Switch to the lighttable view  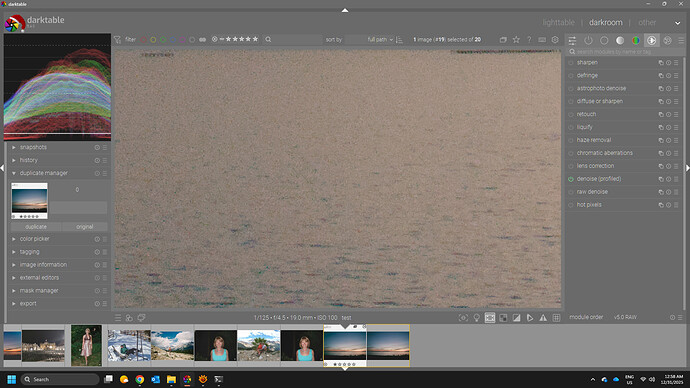pos(558,22)
